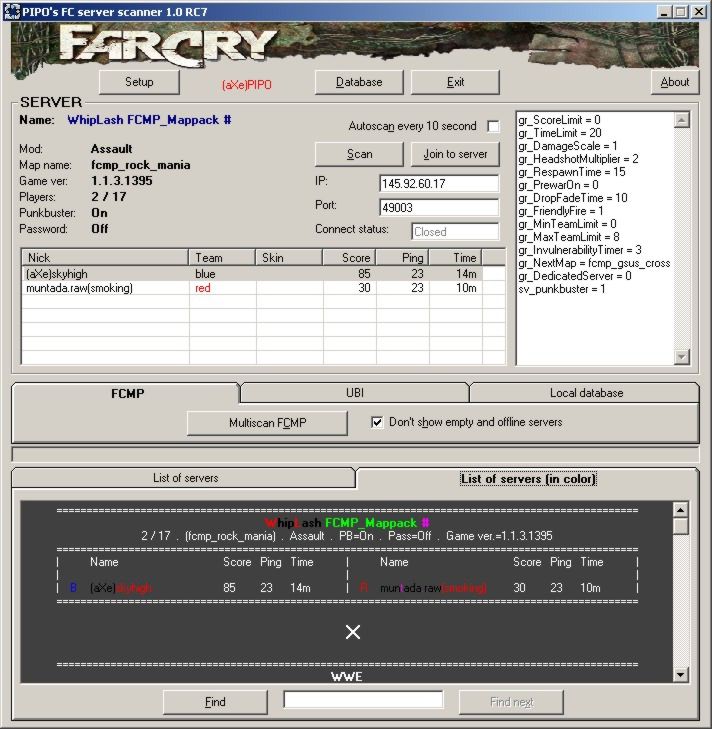Click Join to server button
This screenshot has width=712, height=729.
pyautogui.click(x=455, y=154)
